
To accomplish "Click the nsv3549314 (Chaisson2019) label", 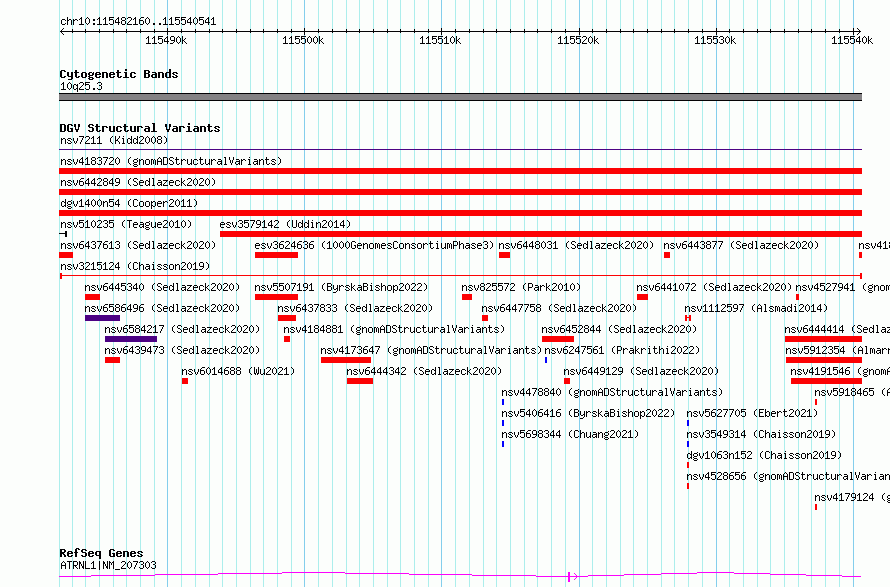I will (x=761, y=434).
